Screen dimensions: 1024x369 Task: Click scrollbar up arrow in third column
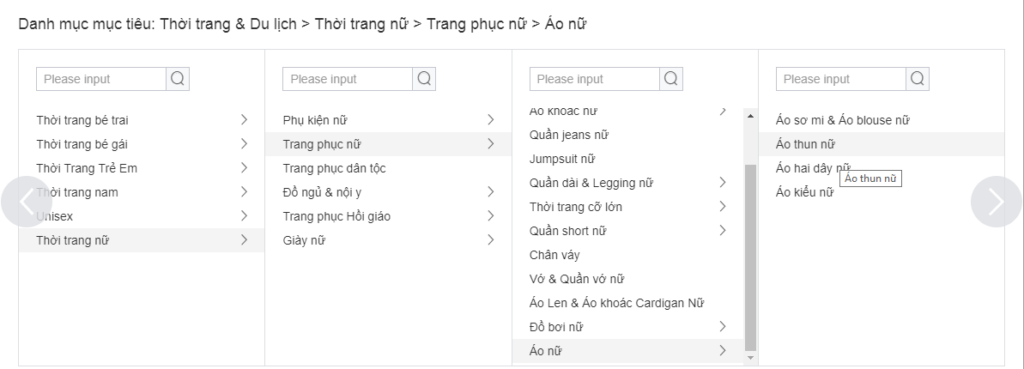click(750, 116)
